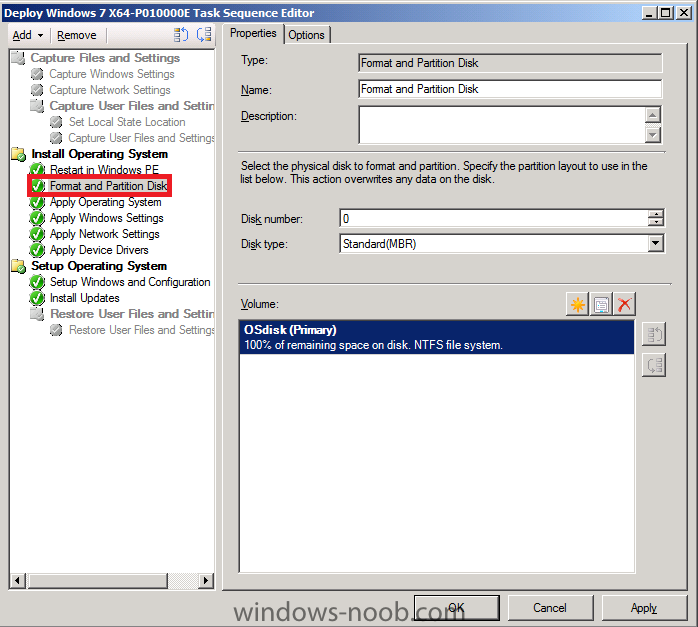
Task: Select the Set Local State Location step
Action: [x=127, y=122]
